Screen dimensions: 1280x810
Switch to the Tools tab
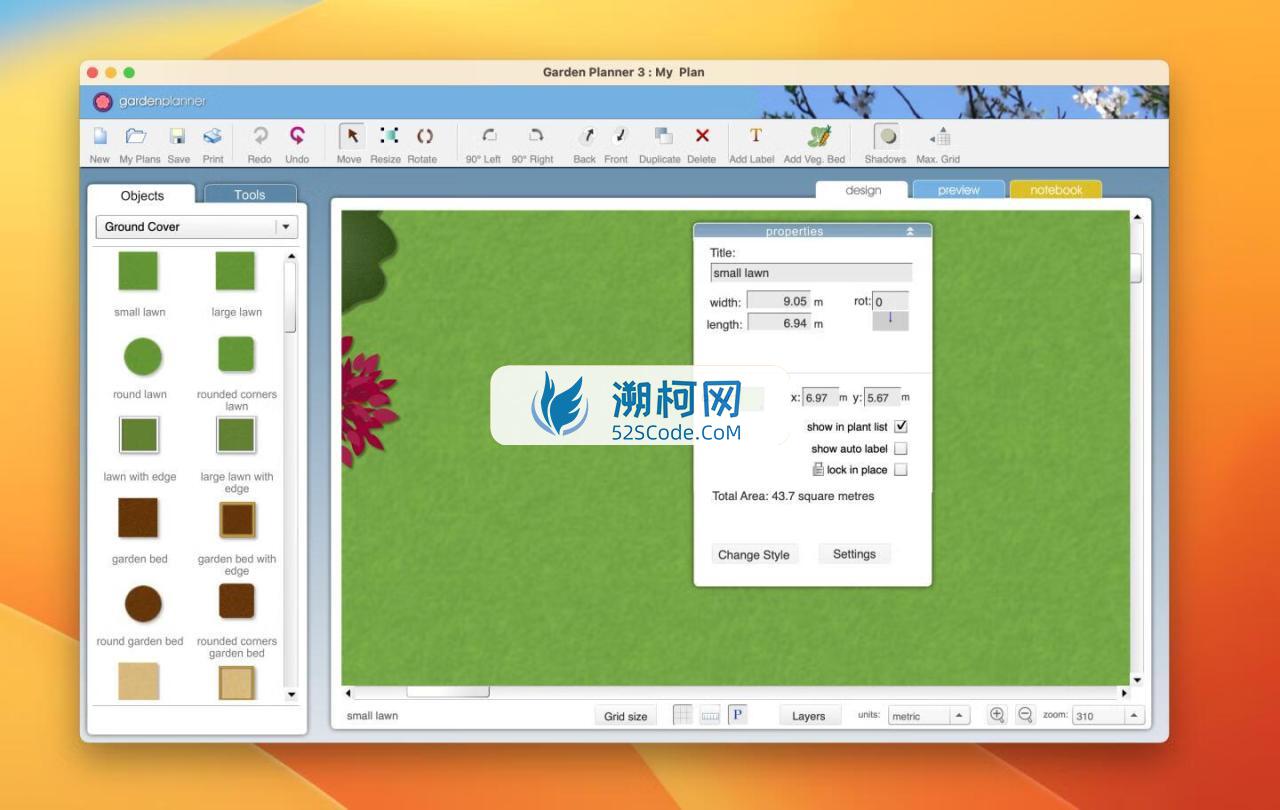coord(250,194)
